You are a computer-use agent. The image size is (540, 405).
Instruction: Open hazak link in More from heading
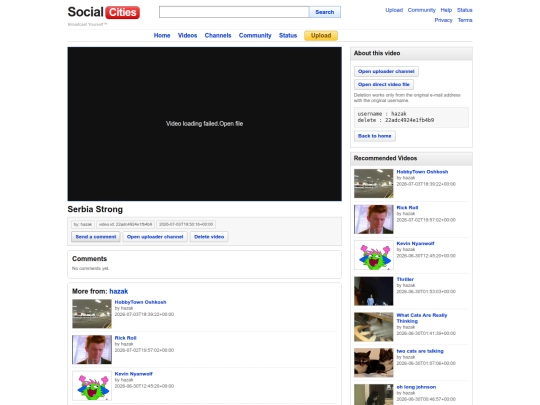pyautogui.click(x=118, y=291)
